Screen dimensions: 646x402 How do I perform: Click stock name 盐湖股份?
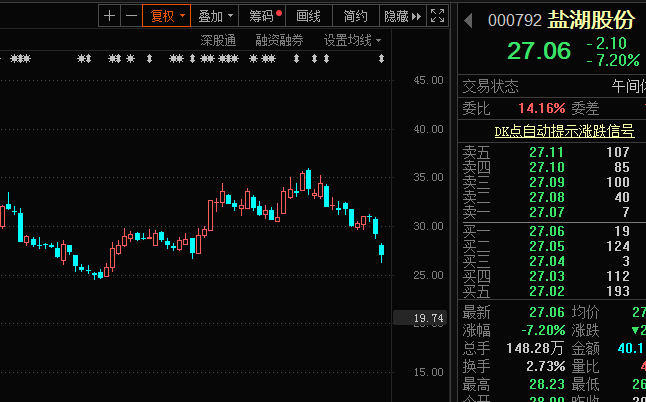pos(591,20)
